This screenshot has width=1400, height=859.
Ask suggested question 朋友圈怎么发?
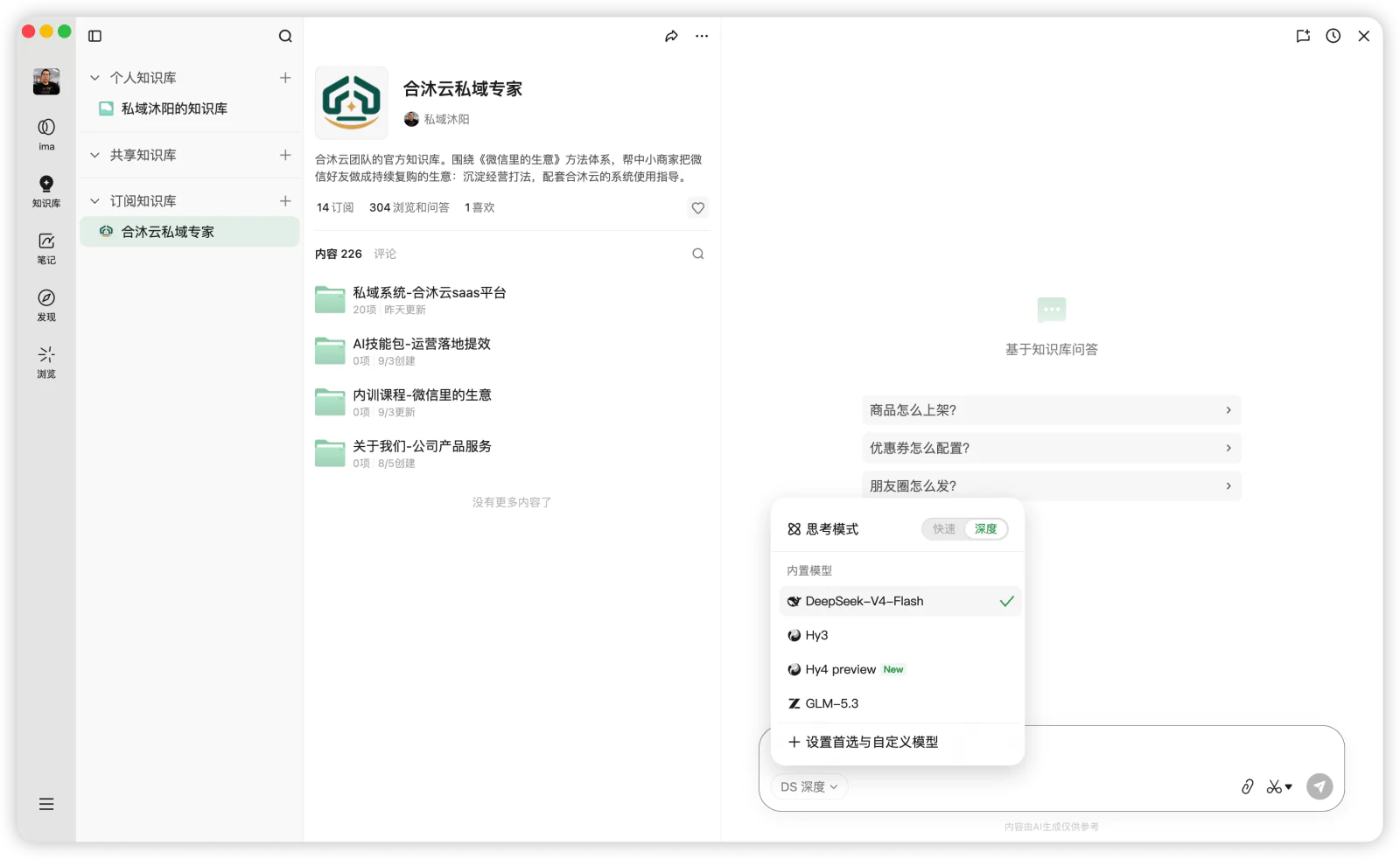point(1051,485)
